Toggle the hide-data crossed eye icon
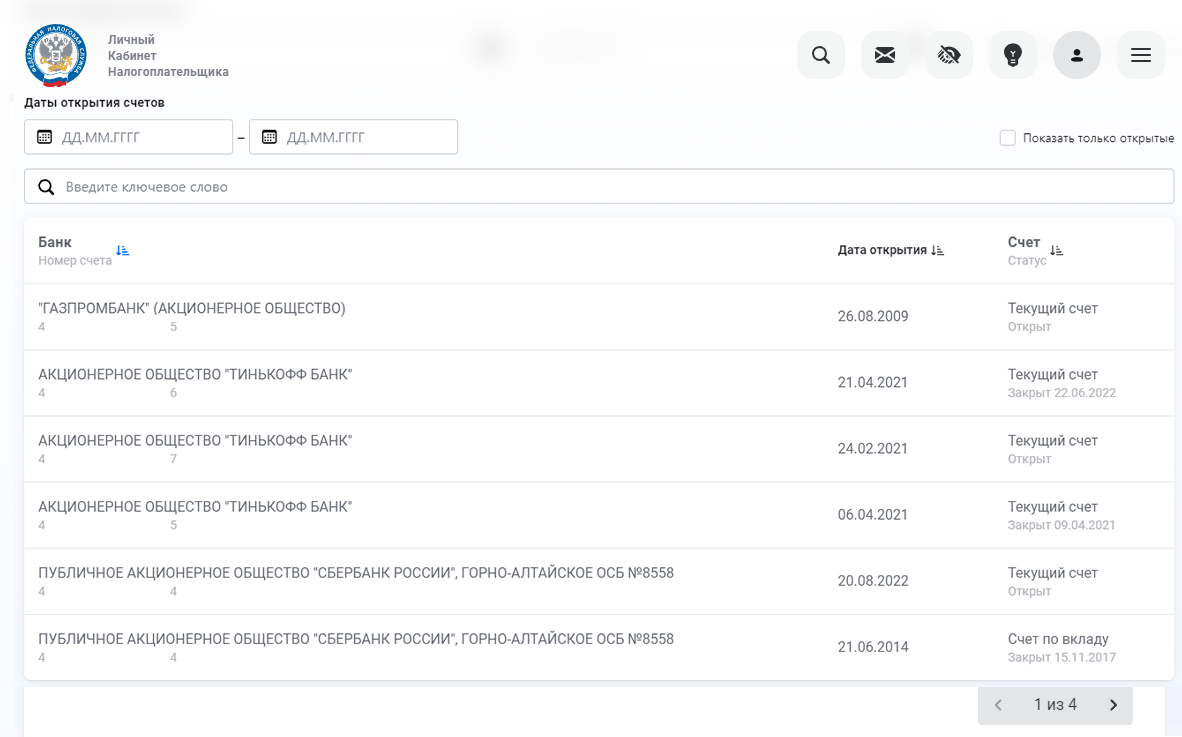Viewport: 1182px width, 737px height. point(949,55)
